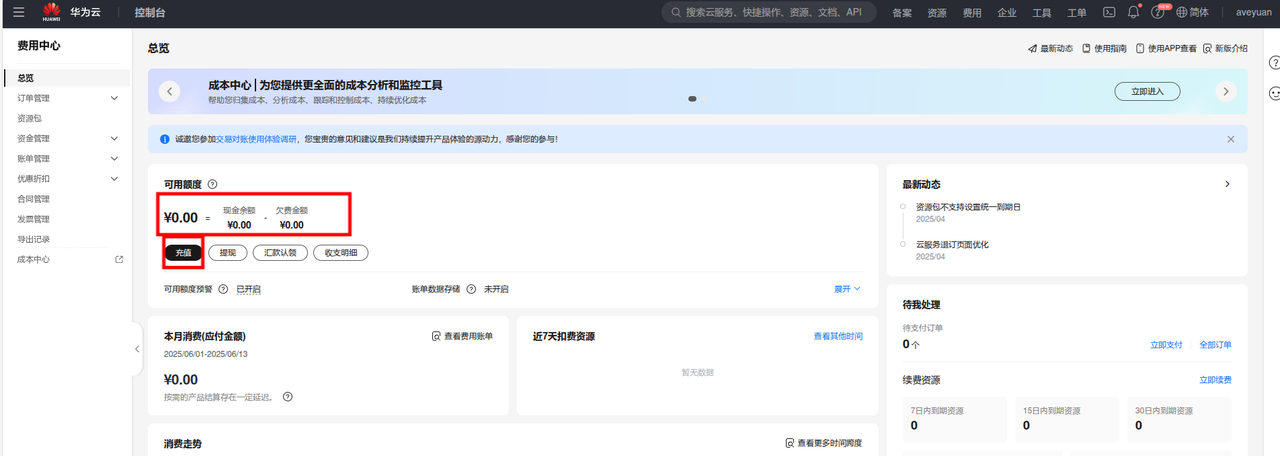Click 费用 in top navigation
The width and height of the screenshot is (1280, 456).
(x=972, y=13)
